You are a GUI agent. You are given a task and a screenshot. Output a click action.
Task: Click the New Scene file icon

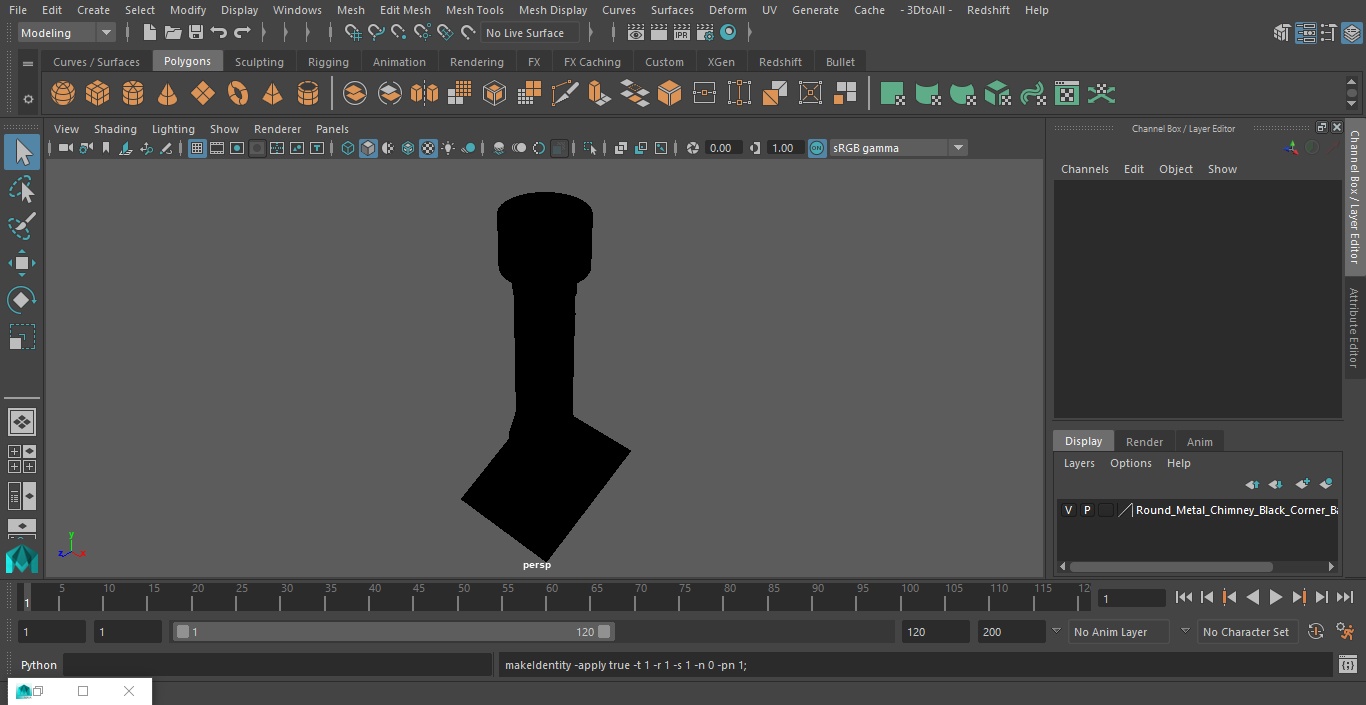point(149,33)
